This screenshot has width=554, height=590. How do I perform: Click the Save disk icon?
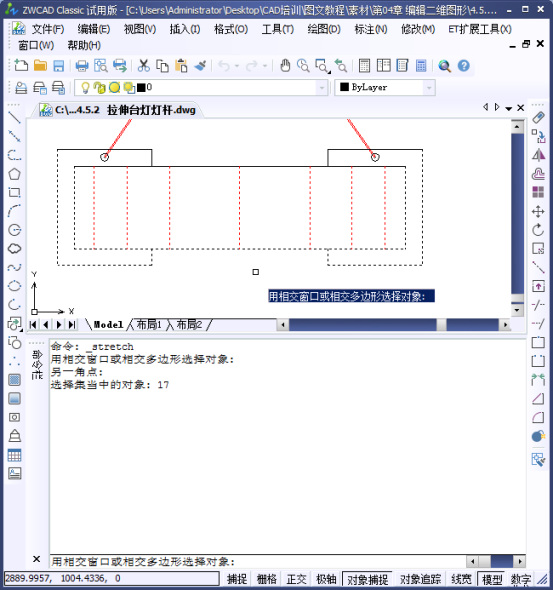[58, 65]
